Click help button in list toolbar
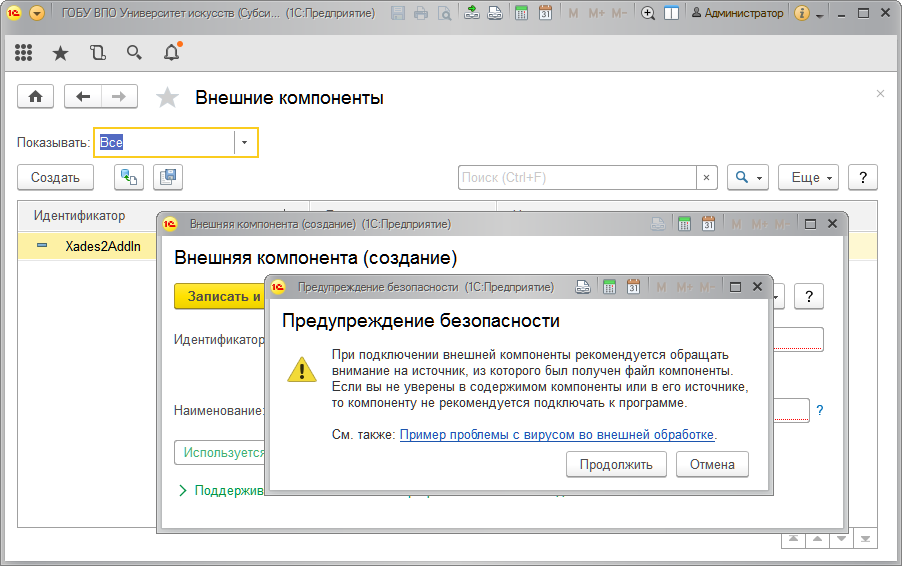The image size is (902, 566). coord(863,177)
